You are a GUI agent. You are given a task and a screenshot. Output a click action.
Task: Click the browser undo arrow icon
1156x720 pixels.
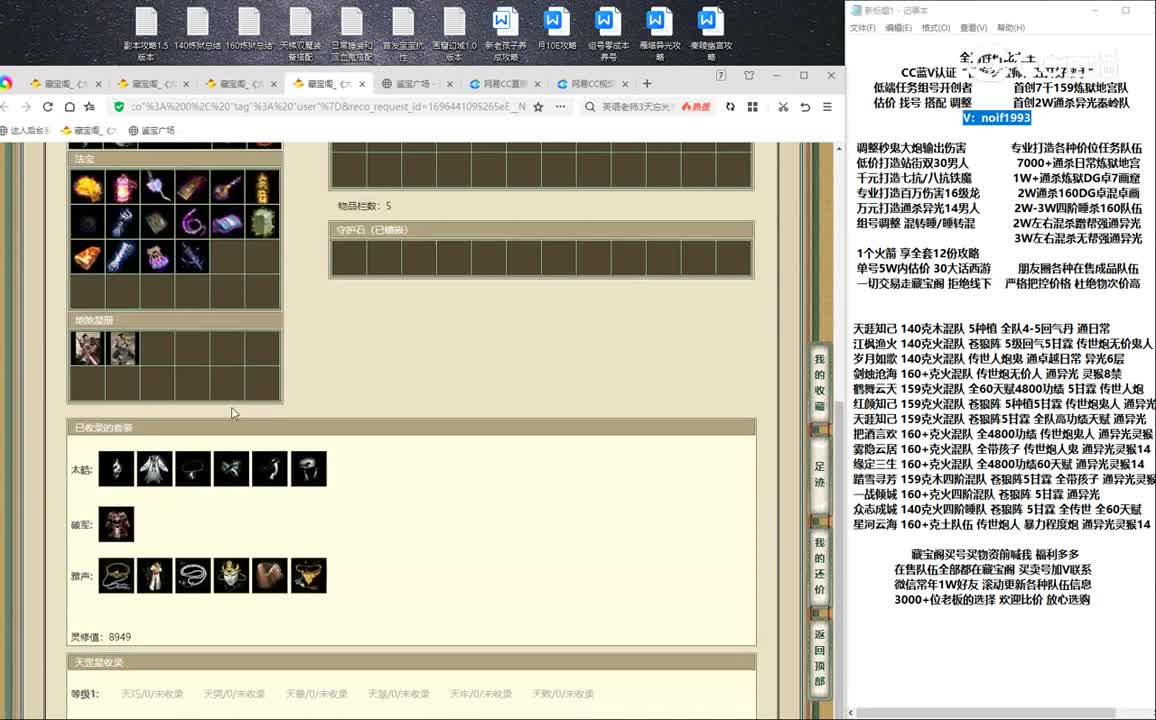pyautogui.click(x=805, y=107)
